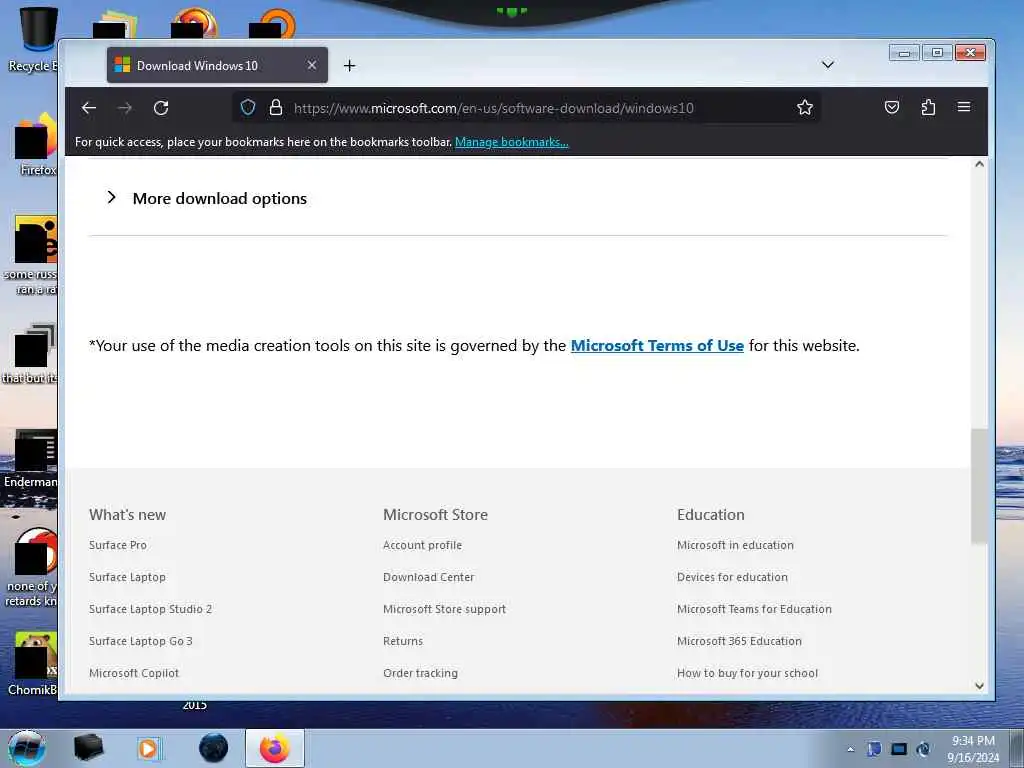Open the Manage bookmarks link

click(x=511, y=142)
